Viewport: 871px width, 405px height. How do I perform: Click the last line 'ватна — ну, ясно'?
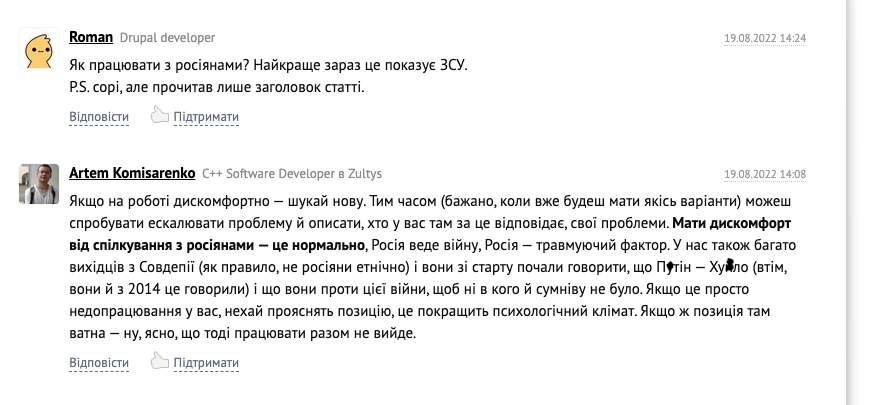point(242,334)
